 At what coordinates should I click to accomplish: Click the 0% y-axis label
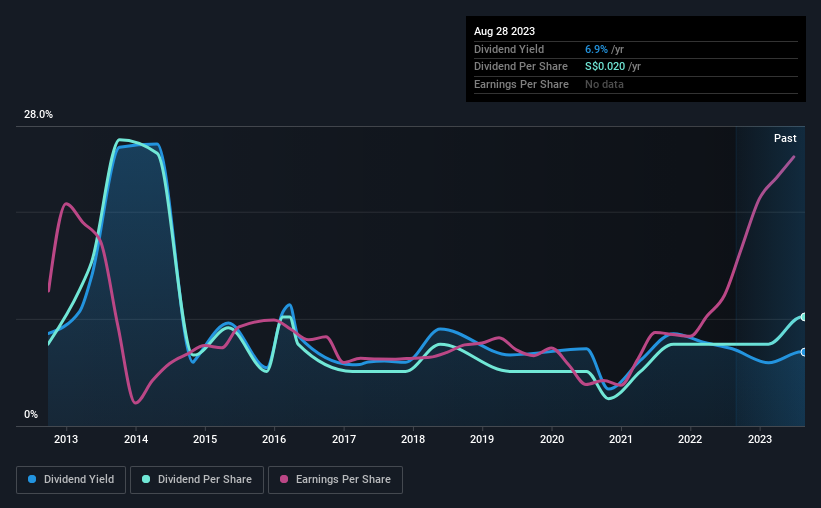coord(31,414)
